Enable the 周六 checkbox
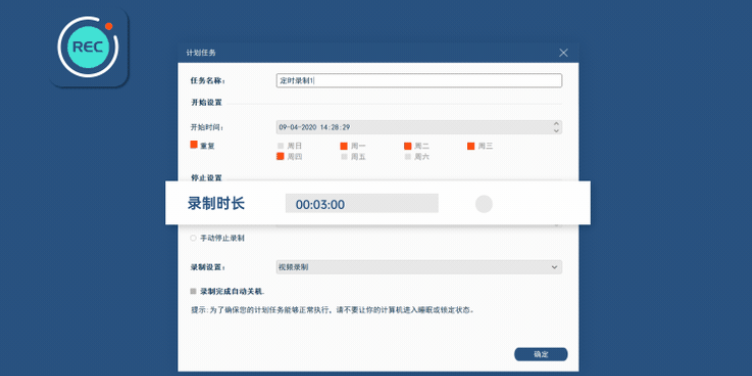 (408, 156)
